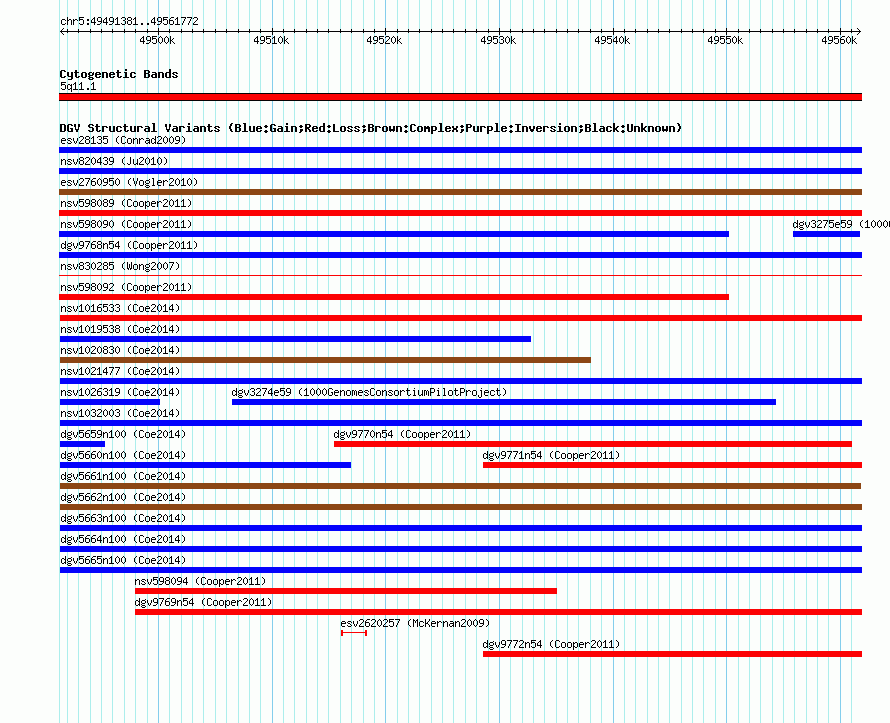Click the dgv5661n100 (Coe2014) label
Image resolution: width=890 pixels, height=723 pixels.
point(123,476)
